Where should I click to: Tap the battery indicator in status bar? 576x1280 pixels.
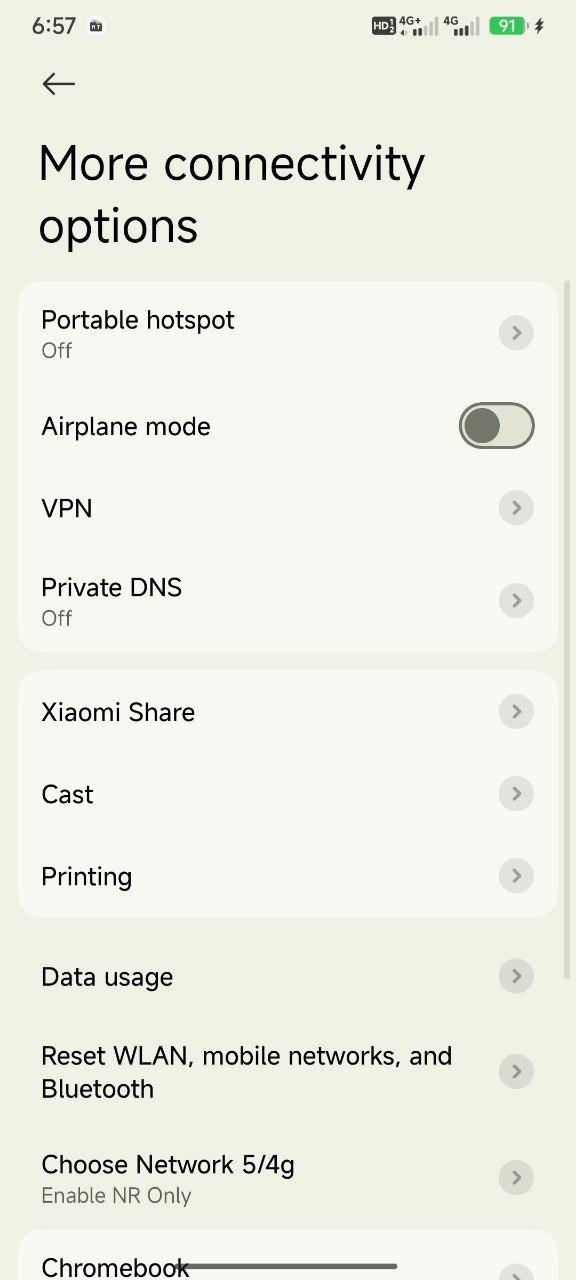(508, 26)
